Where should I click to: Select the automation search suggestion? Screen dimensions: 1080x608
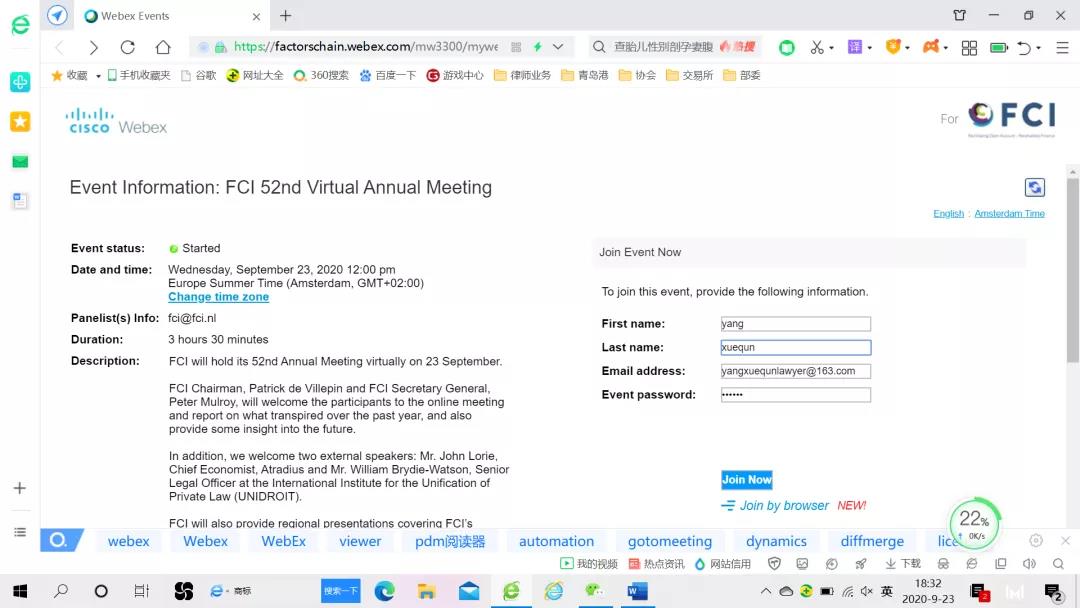(557, 541)
